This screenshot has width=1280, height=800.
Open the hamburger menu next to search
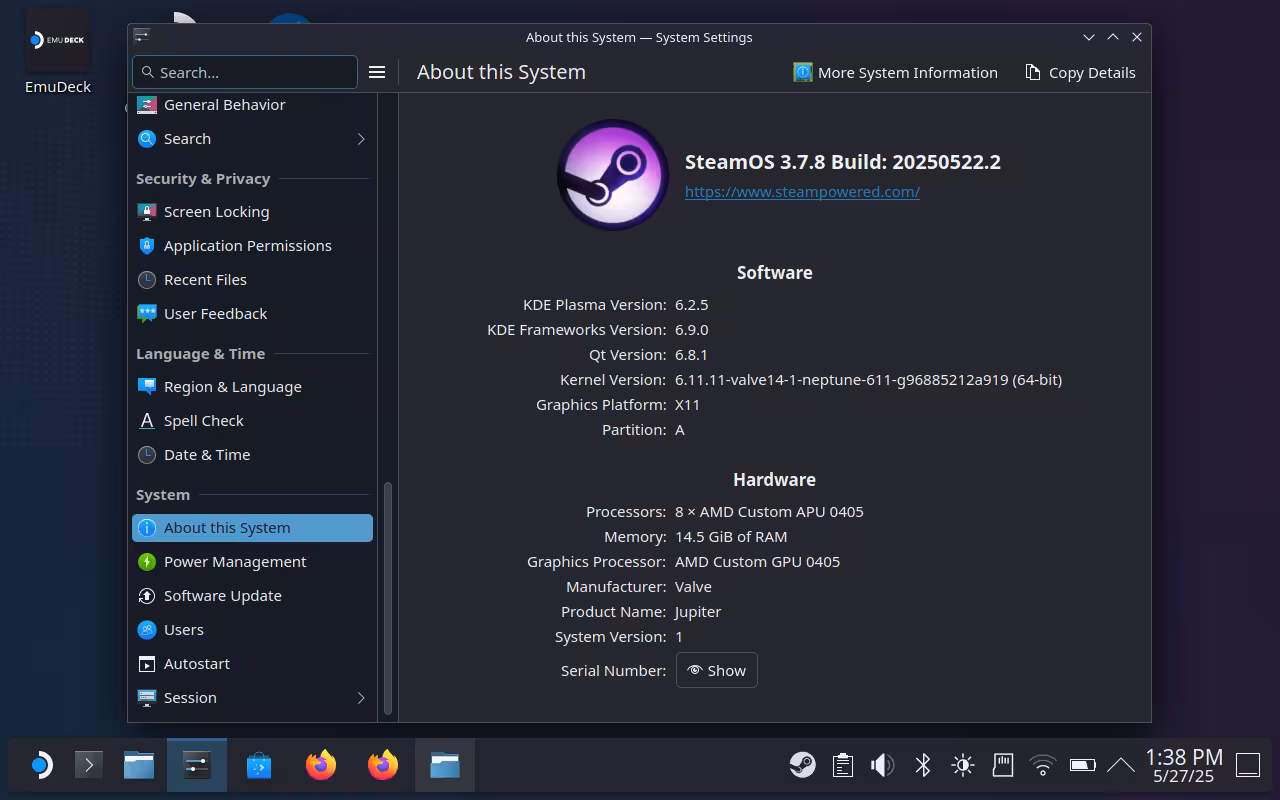click(377, 72)
